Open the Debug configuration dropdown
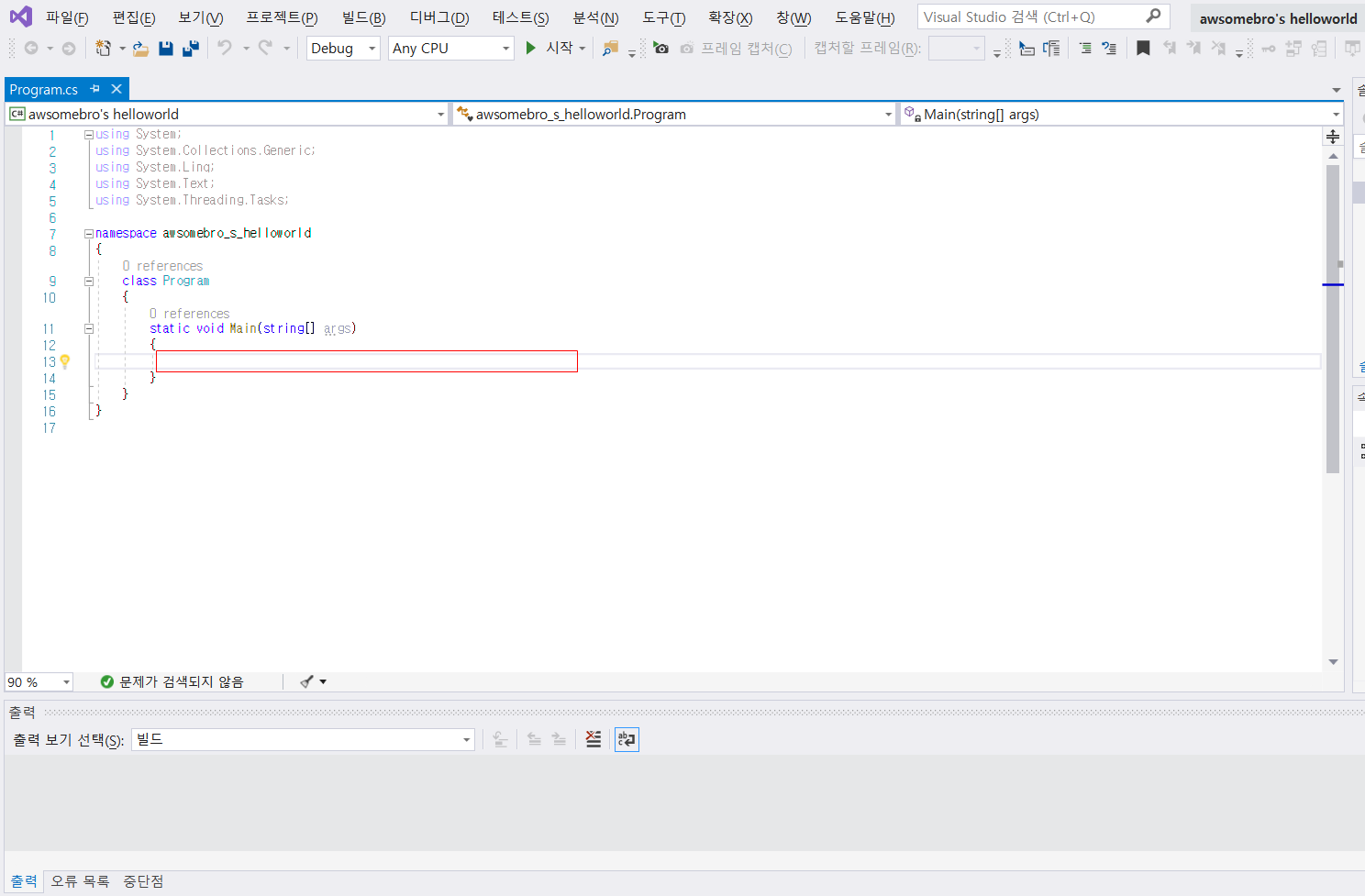 343,48
